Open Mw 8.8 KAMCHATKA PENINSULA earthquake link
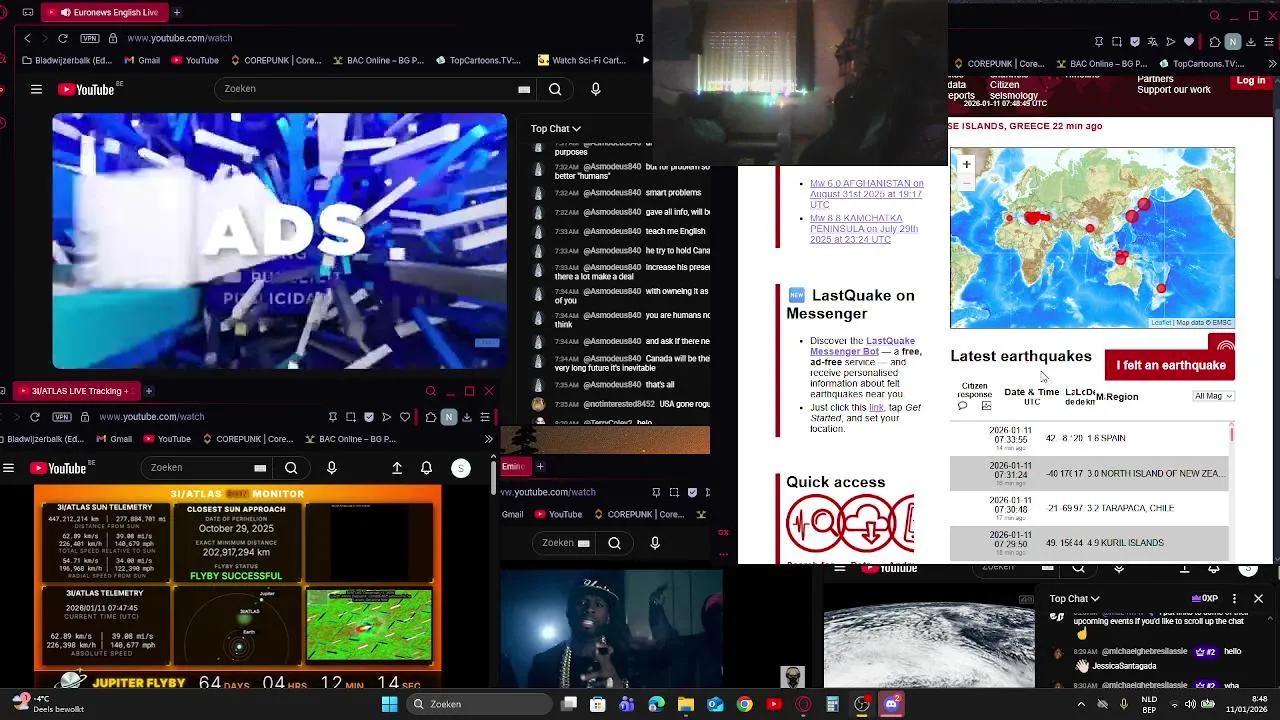Screen dimensions: 1280x720 864,229
